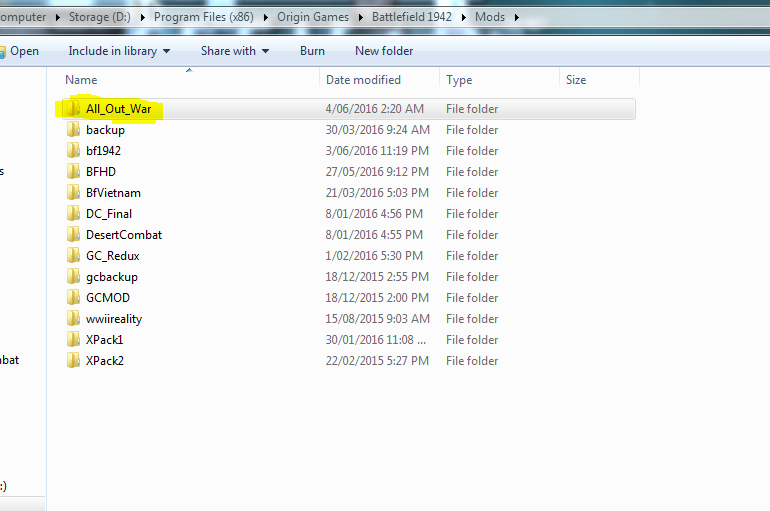Create a New folder

[384, 51]
